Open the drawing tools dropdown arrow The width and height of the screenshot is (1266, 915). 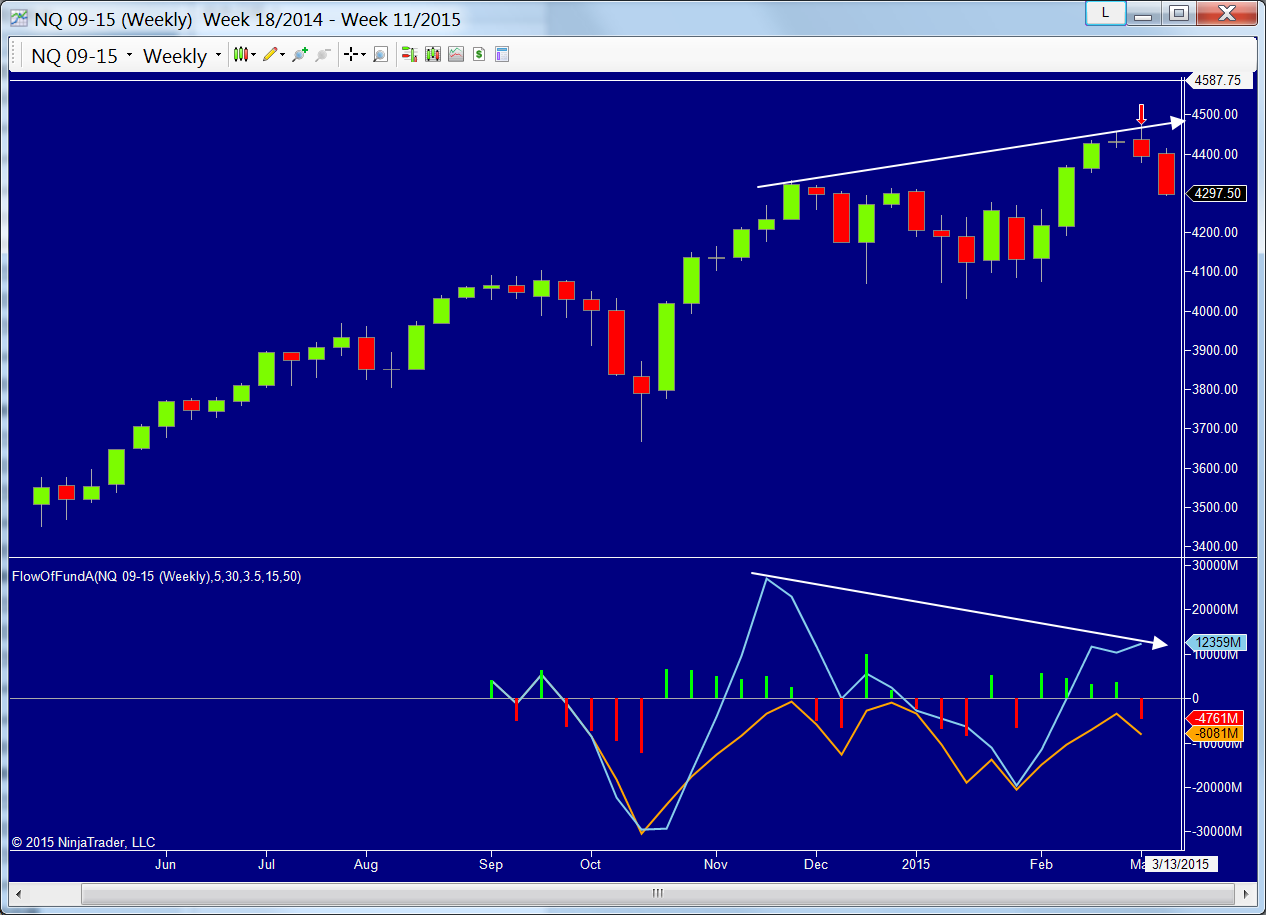coord(281,54)
